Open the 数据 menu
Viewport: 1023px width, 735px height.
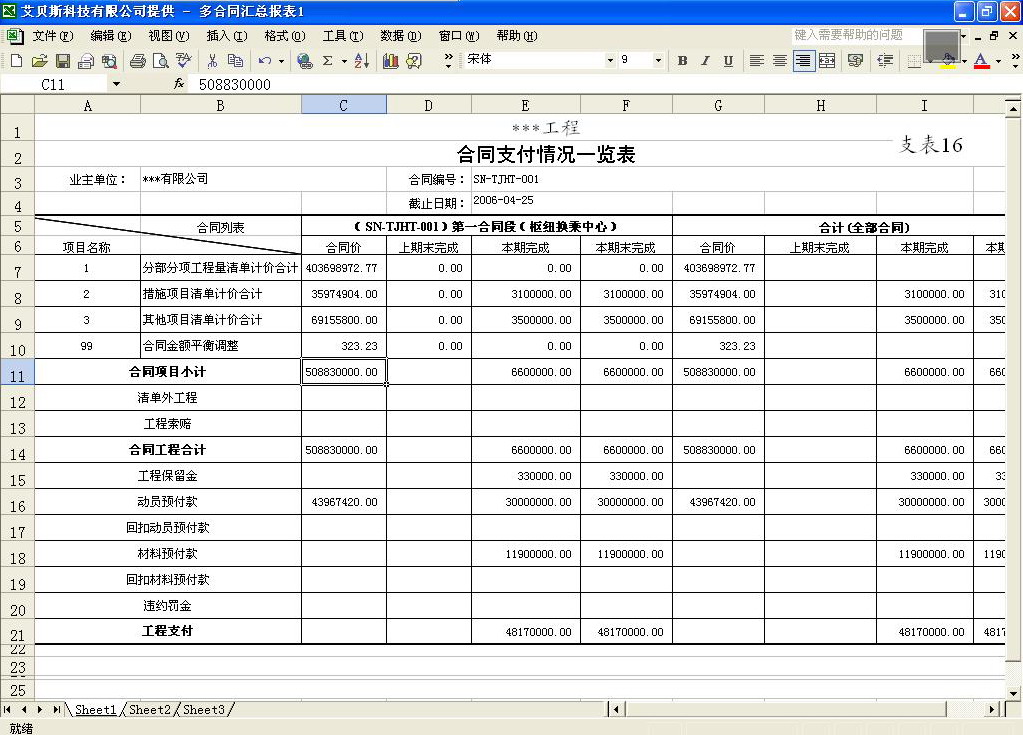click(401, 36)
